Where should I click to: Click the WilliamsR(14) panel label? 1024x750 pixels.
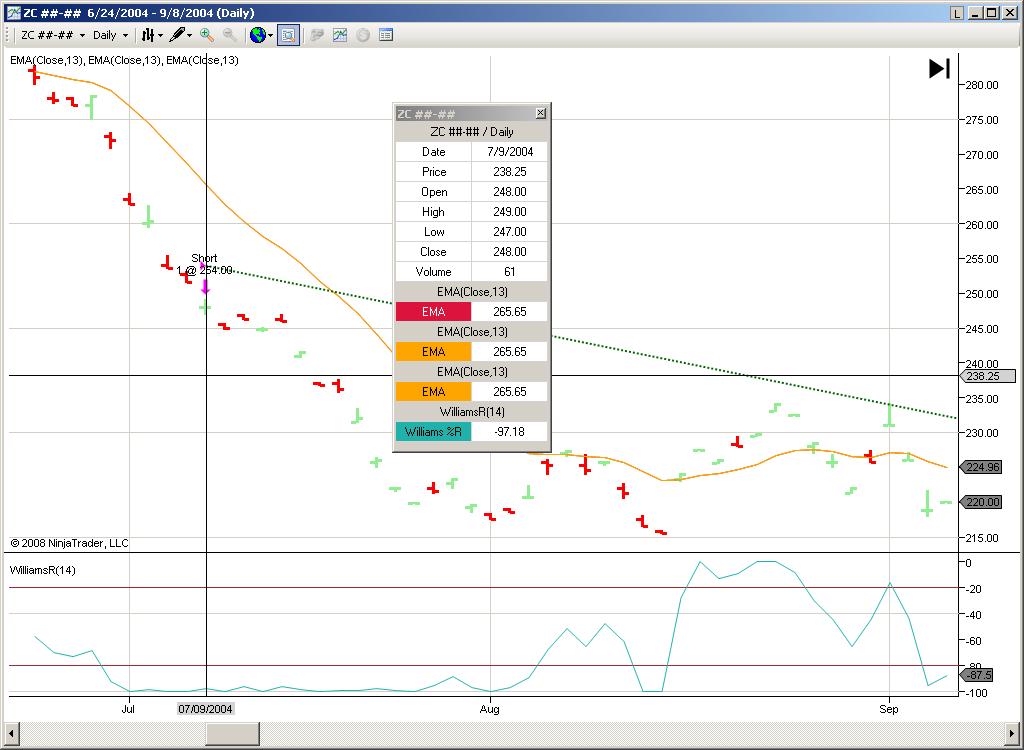point(42,570)
